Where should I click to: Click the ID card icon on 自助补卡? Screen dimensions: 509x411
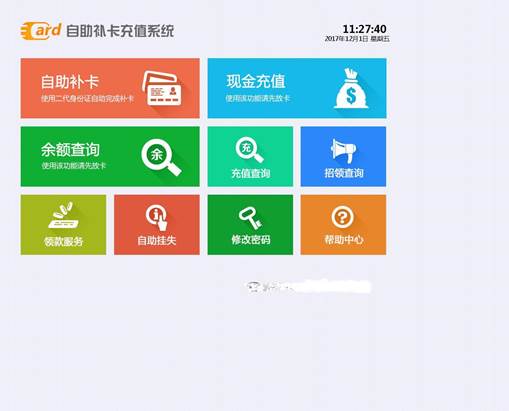click(162, 88)
